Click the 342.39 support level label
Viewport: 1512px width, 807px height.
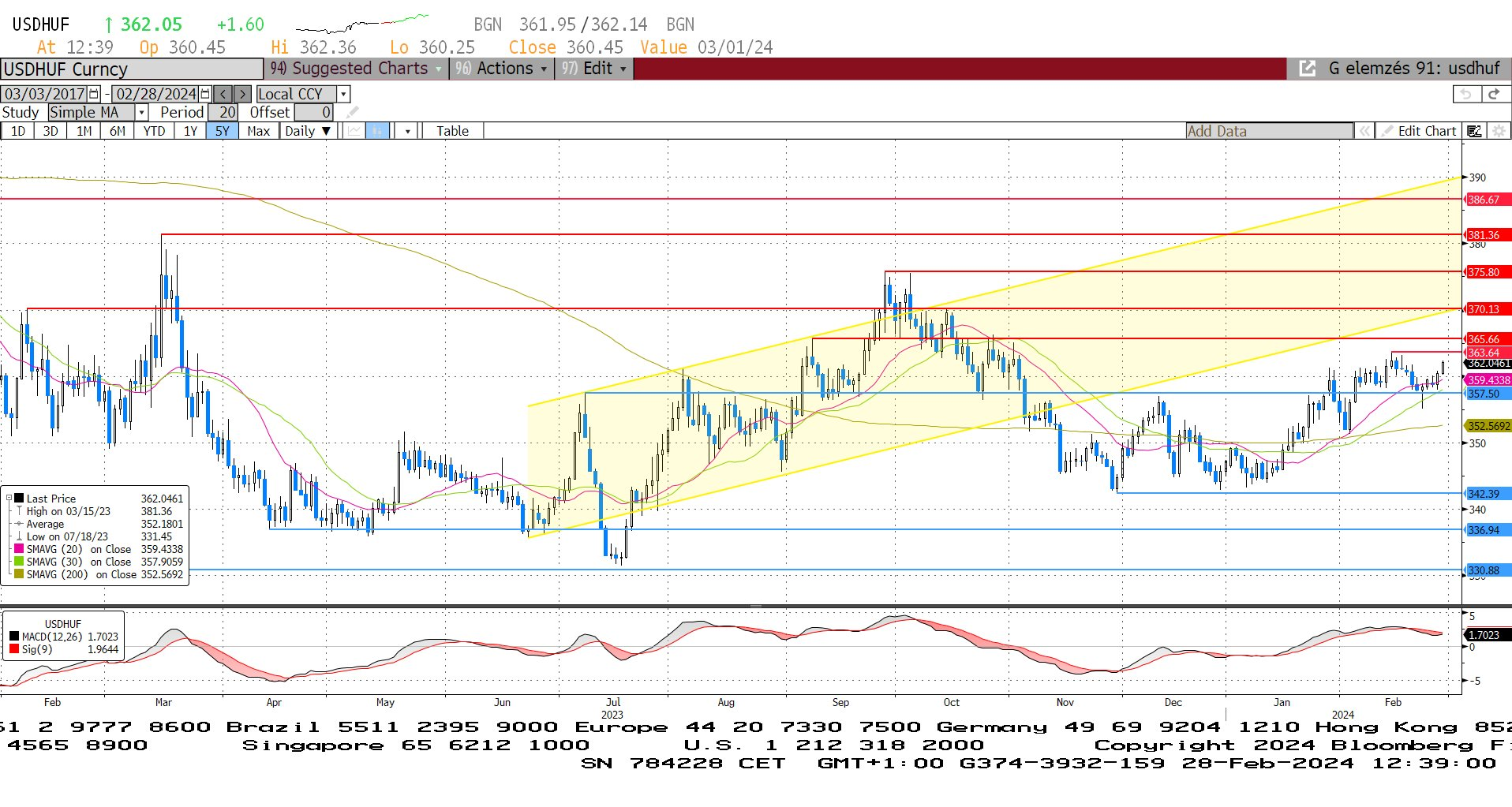(1487, 494)
